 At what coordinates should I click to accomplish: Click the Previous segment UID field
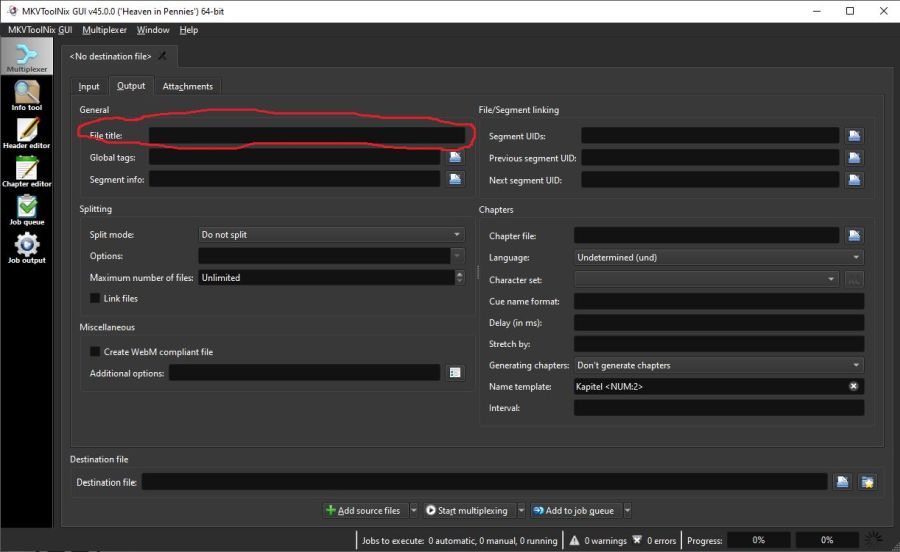pos(710,158)
